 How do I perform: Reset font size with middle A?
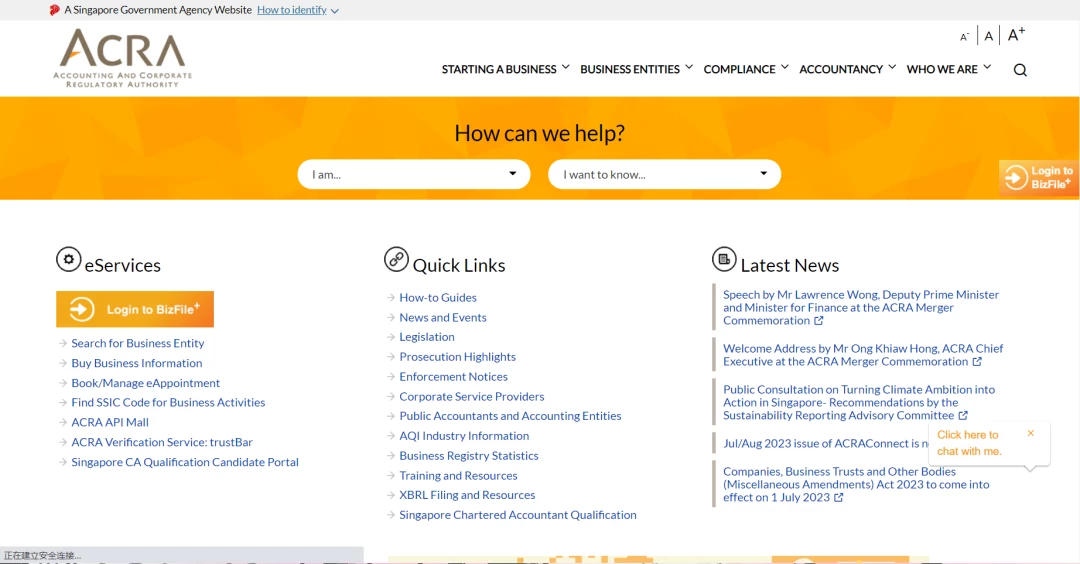(988, 36)
